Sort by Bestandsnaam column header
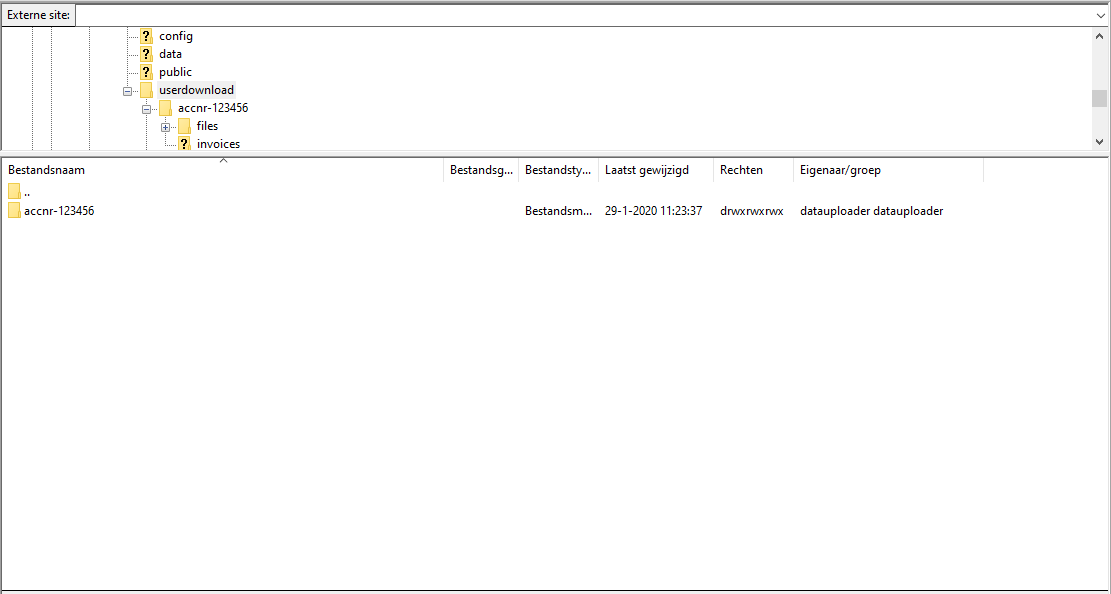 coord(223,170)
